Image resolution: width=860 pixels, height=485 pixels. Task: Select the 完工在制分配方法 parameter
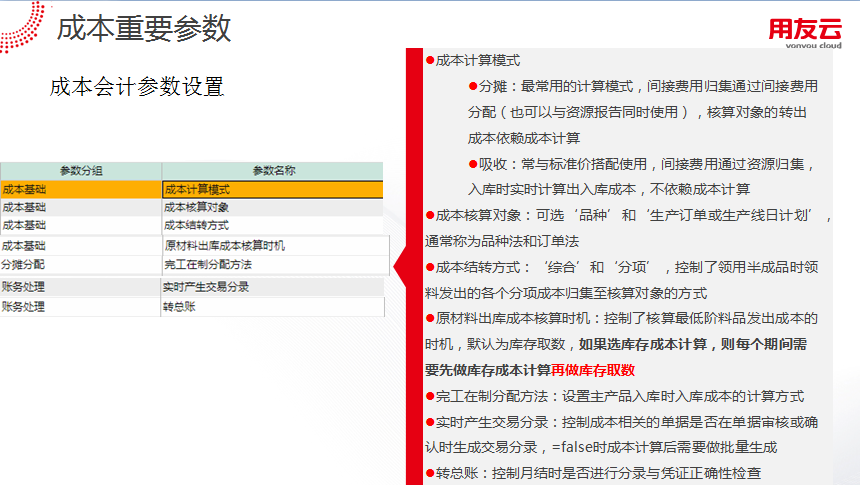[x=272, y=264]
